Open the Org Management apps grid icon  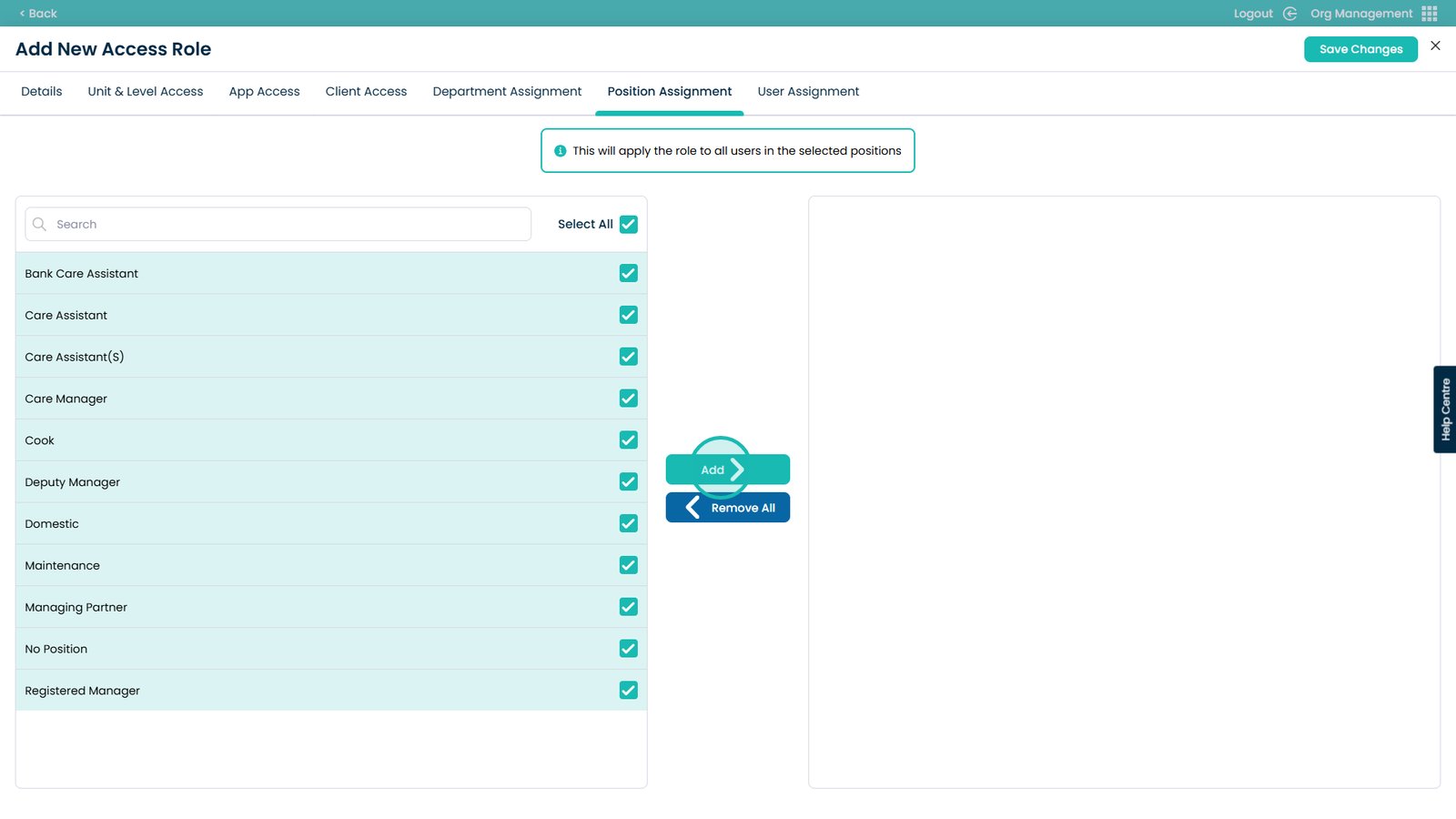(x=1429, y=14)
